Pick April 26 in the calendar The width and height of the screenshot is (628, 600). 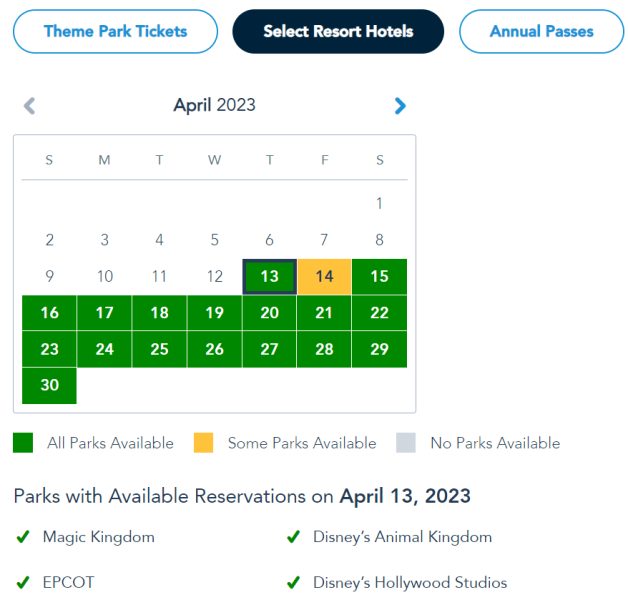point(214,349)
